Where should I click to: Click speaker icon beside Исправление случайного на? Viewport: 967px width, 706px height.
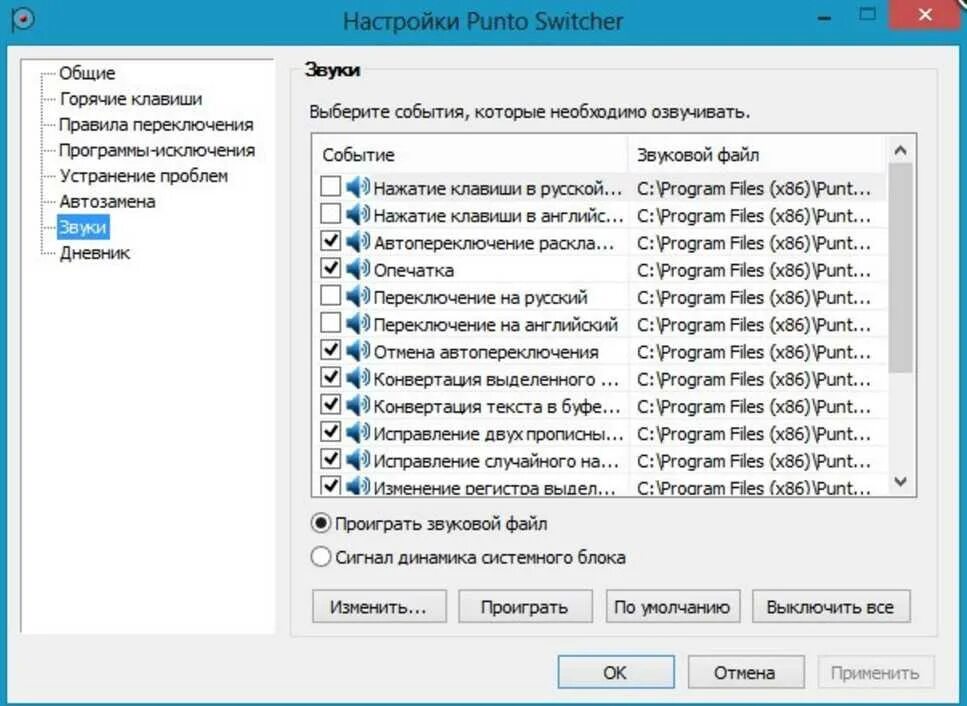tap(358, 459)
